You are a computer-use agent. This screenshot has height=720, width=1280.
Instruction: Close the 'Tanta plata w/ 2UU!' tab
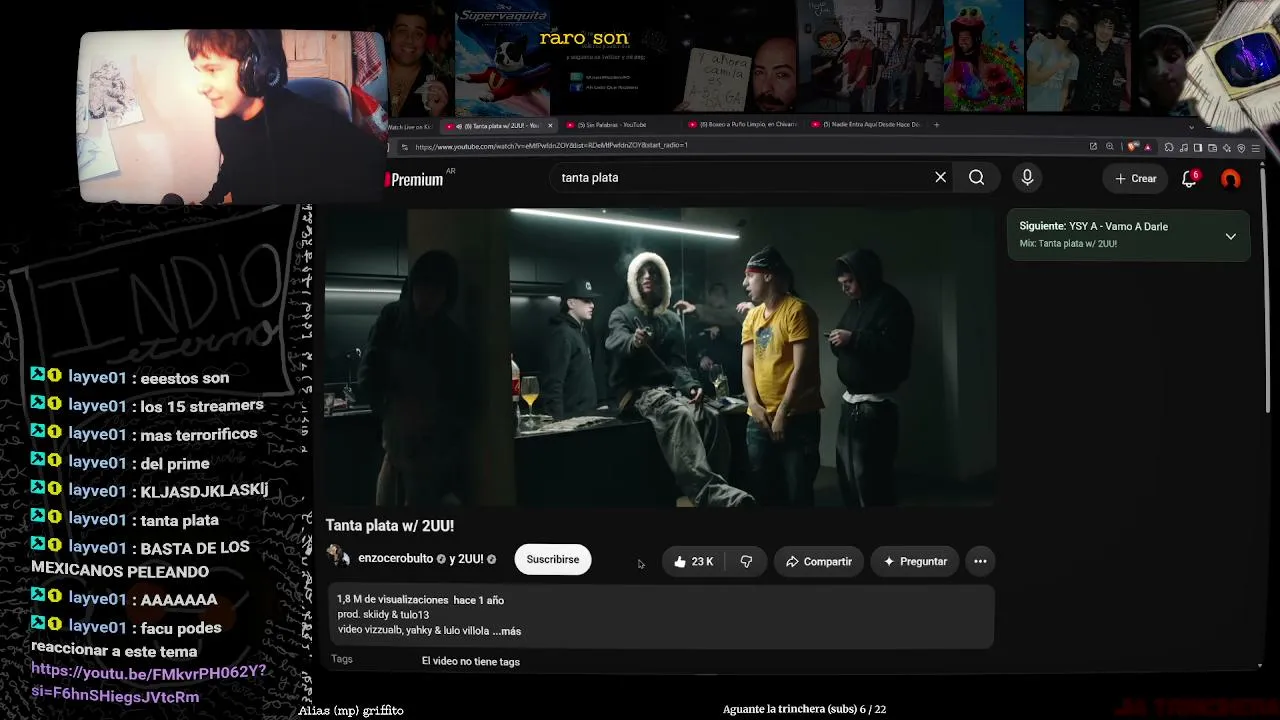tap(550, 125)
